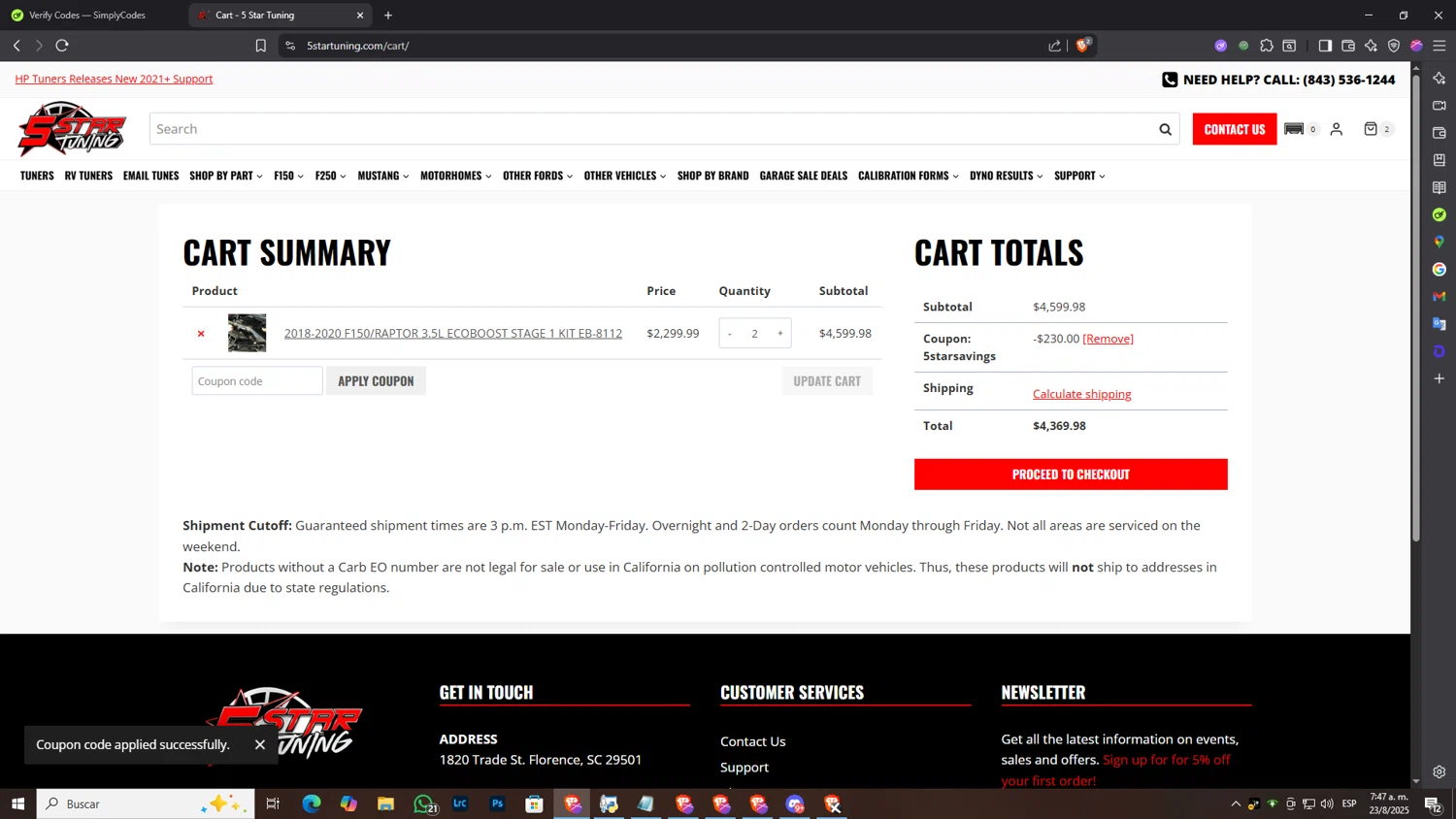Dismiss the coupon applied notification
The width and height of the screenshot is (1456, 819).
point(260,744)
